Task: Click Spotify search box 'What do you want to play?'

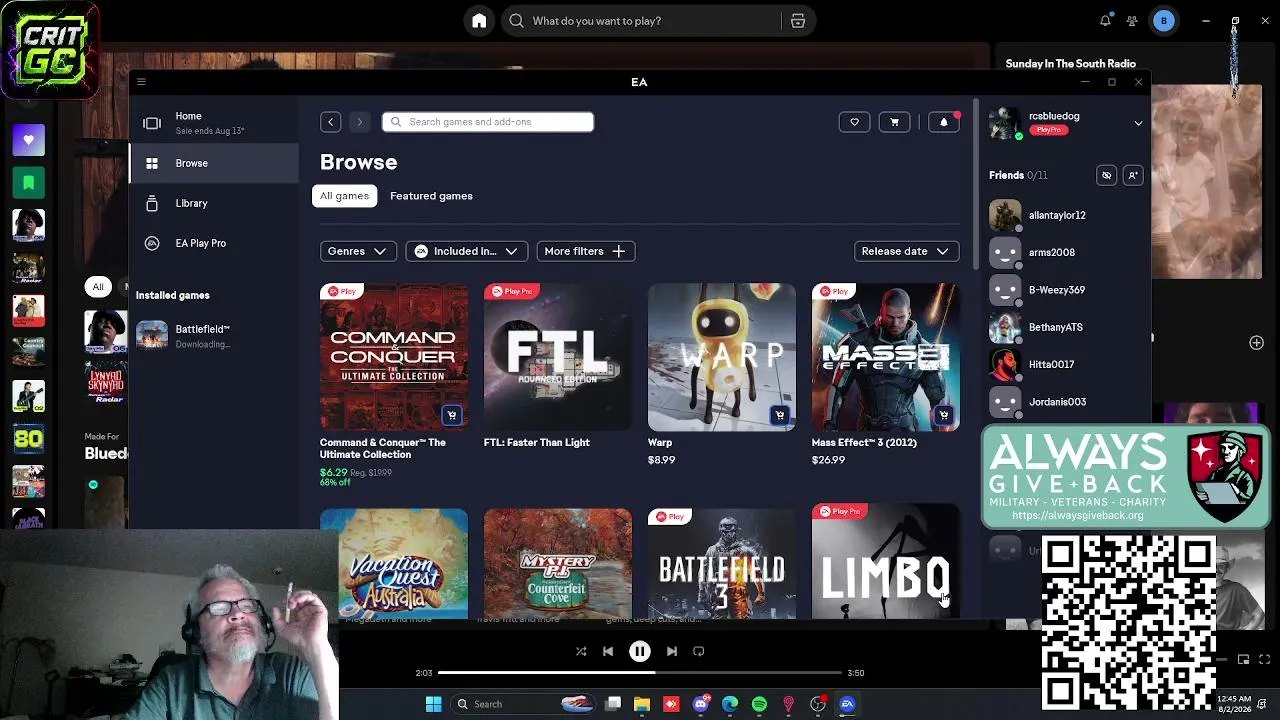Action: [x=640, y=21]
